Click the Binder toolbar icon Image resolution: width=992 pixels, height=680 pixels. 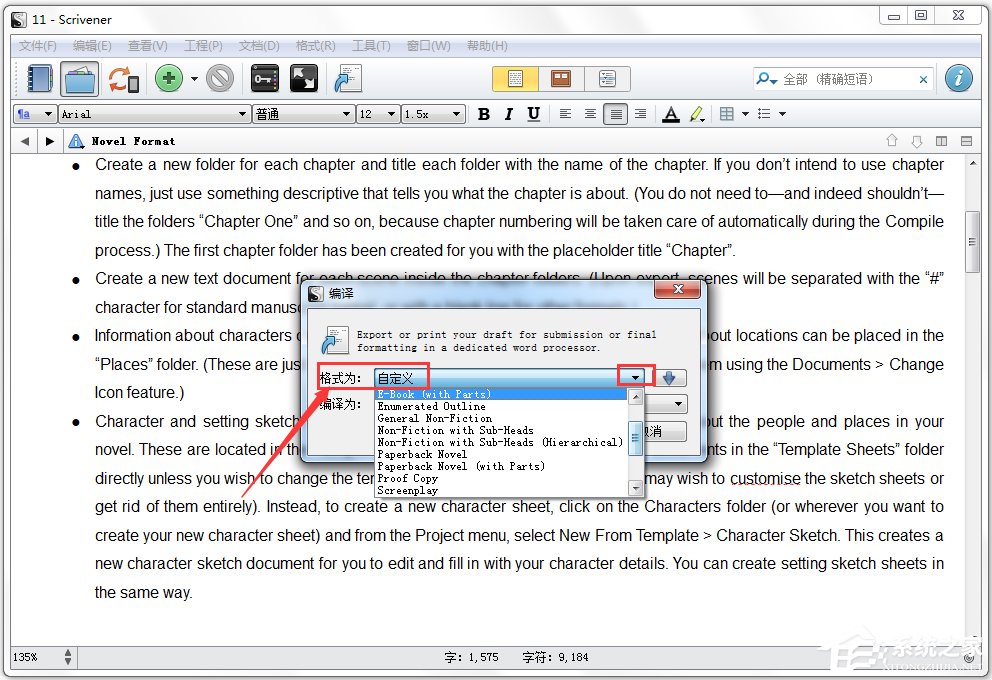point(39,79)
